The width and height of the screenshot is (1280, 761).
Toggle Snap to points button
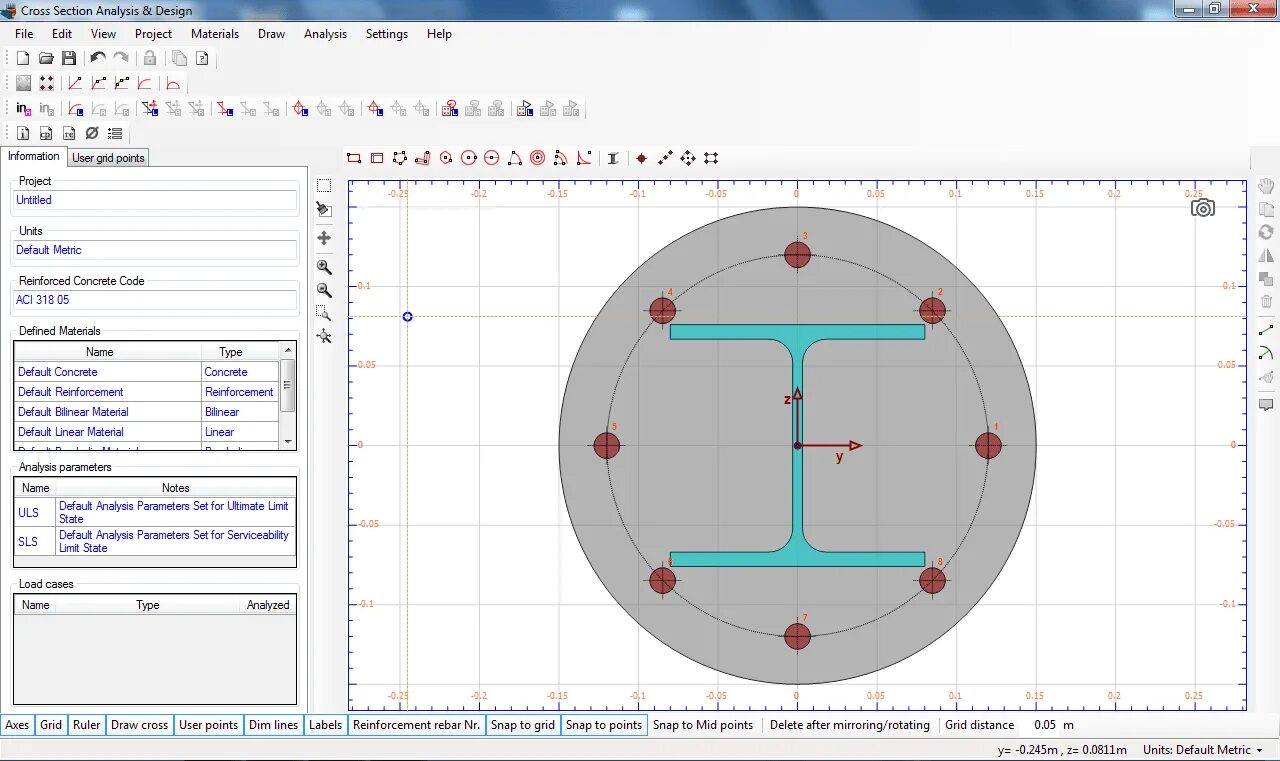[x=604, y=725]
